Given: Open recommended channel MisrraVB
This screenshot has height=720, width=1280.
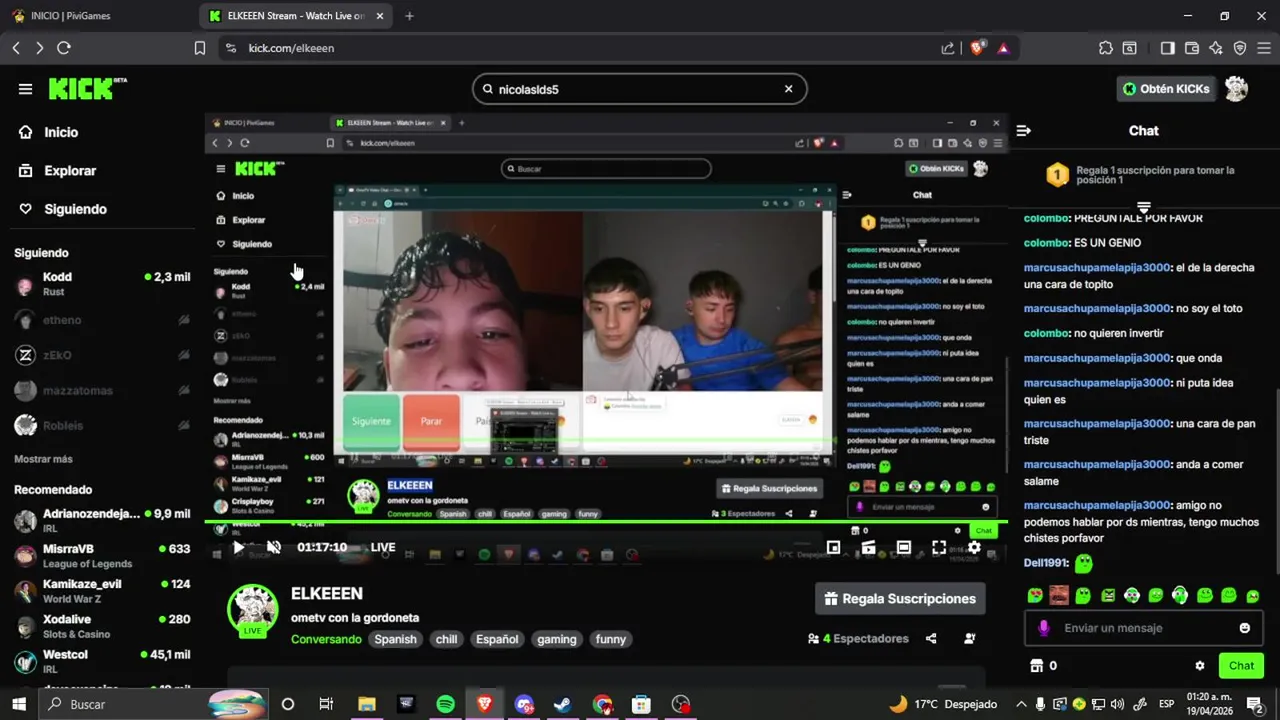Looking at the screenshot, I should [101, 556].
